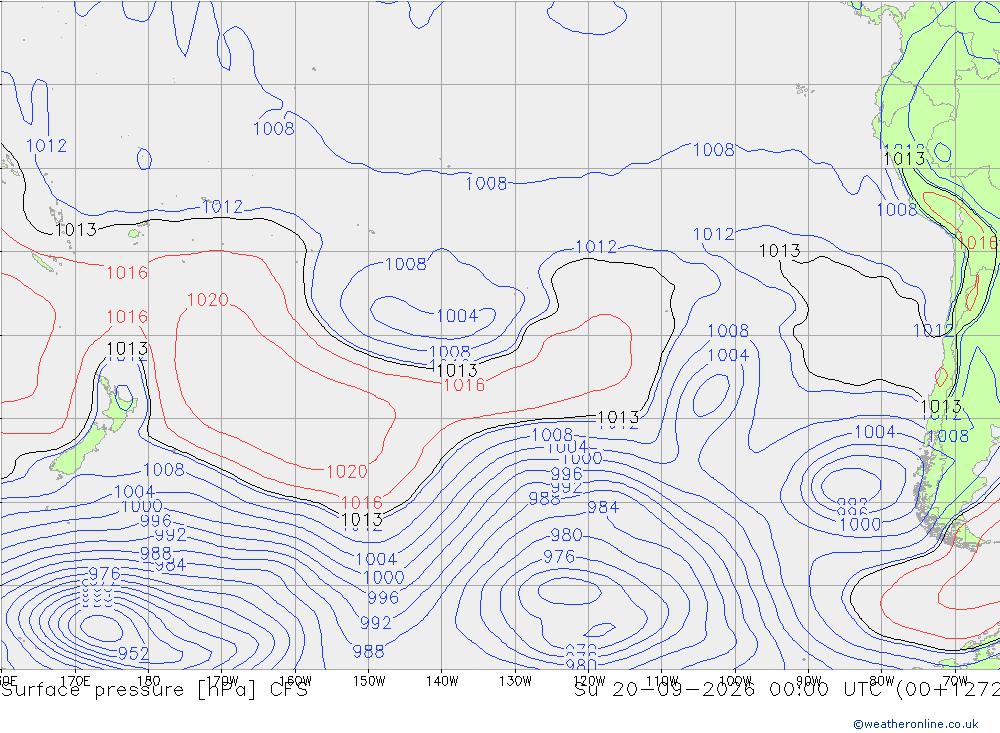The width and height of the screenshot is (1000, 733).
Task: Click the 90W longitude axis label
Action: point(809,681)
